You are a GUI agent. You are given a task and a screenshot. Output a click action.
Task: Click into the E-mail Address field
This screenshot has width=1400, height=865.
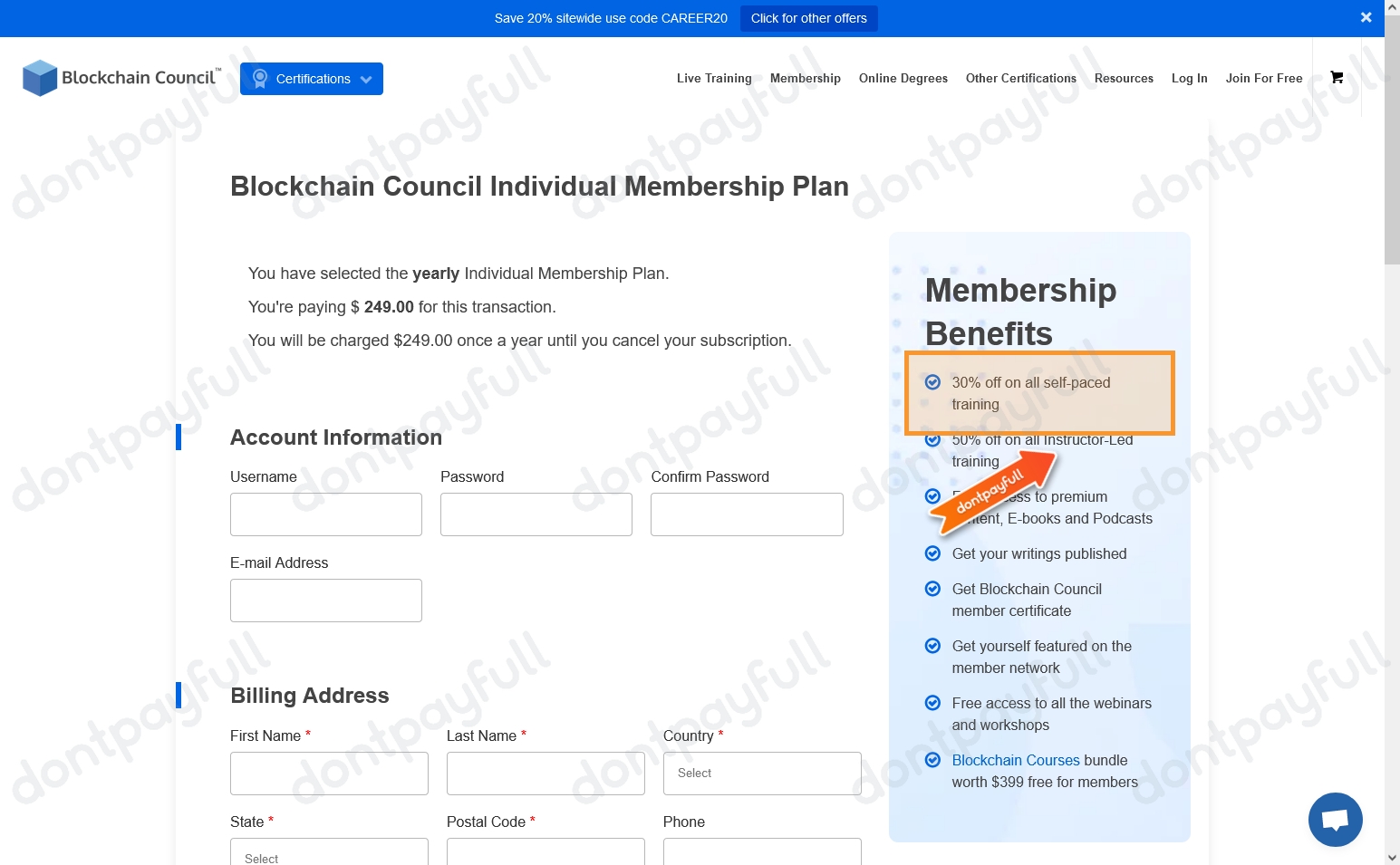click(x=326, y=601)
